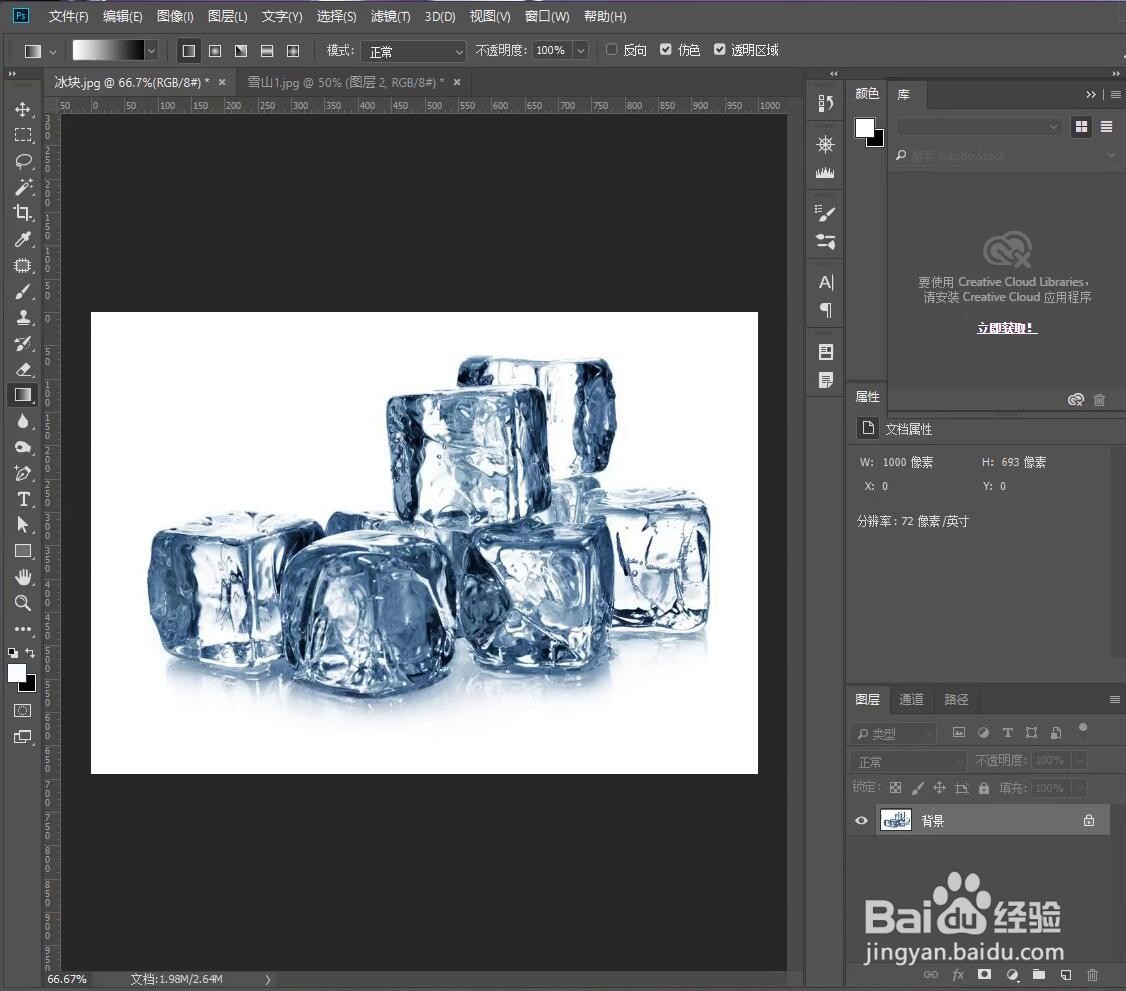Viewport: 1126px width, 991px height.
Task: Open the gradient mode 正常 dropdown
Action: 414,51
